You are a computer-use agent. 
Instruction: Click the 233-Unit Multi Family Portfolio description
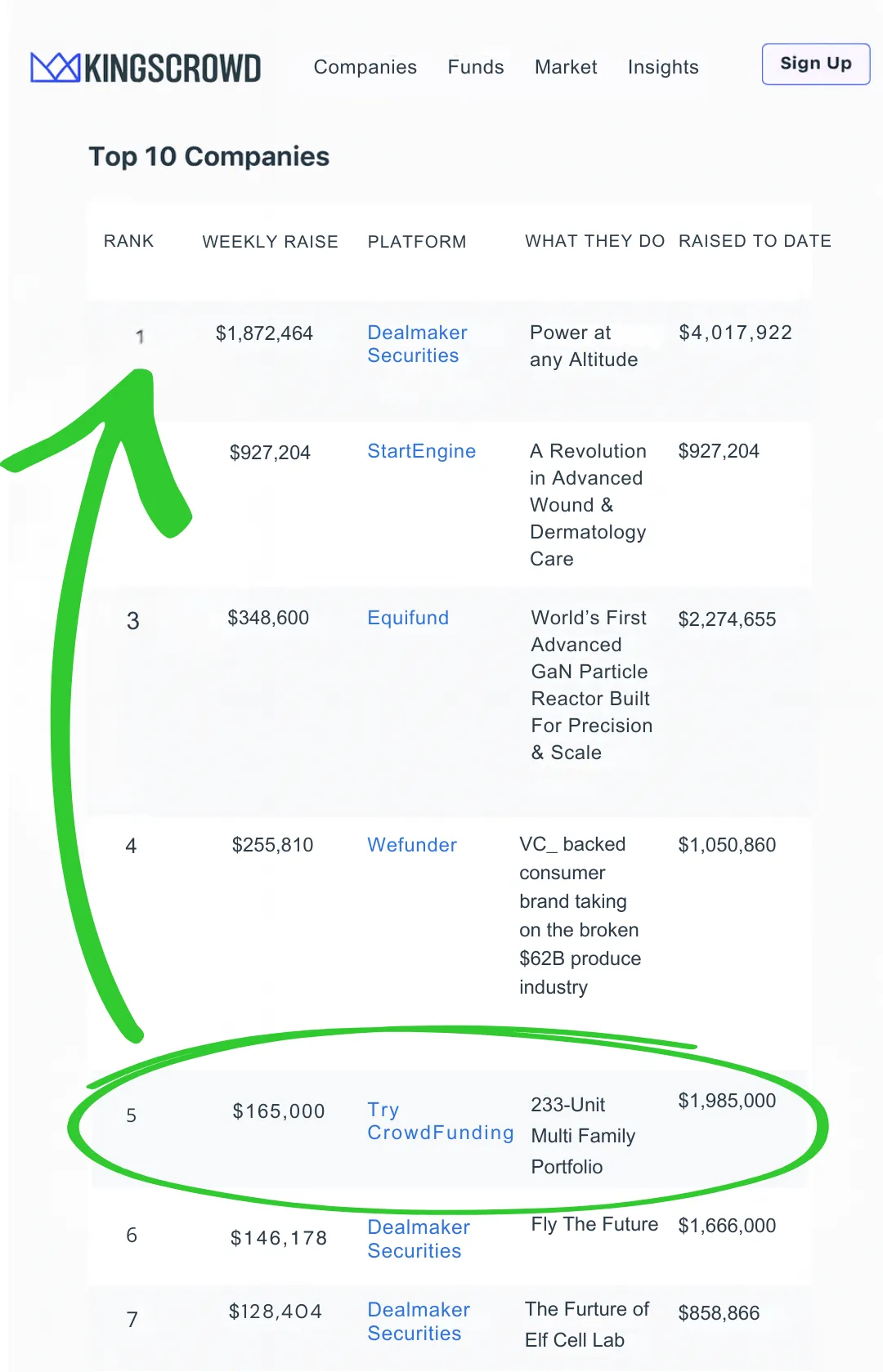point(582,1136)
